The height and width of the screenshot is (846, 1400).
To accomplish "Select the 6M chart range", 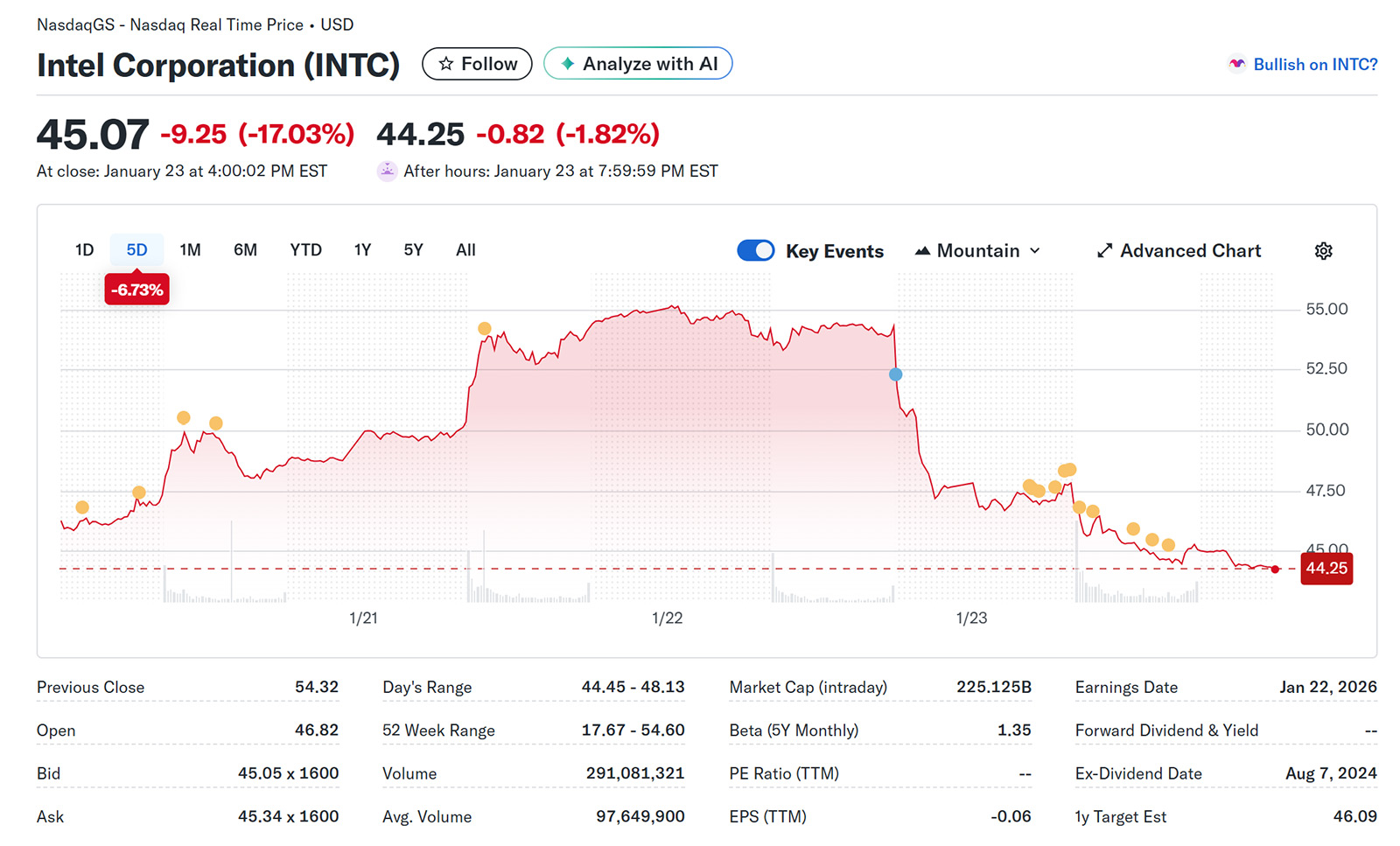I will click(245, 250).
